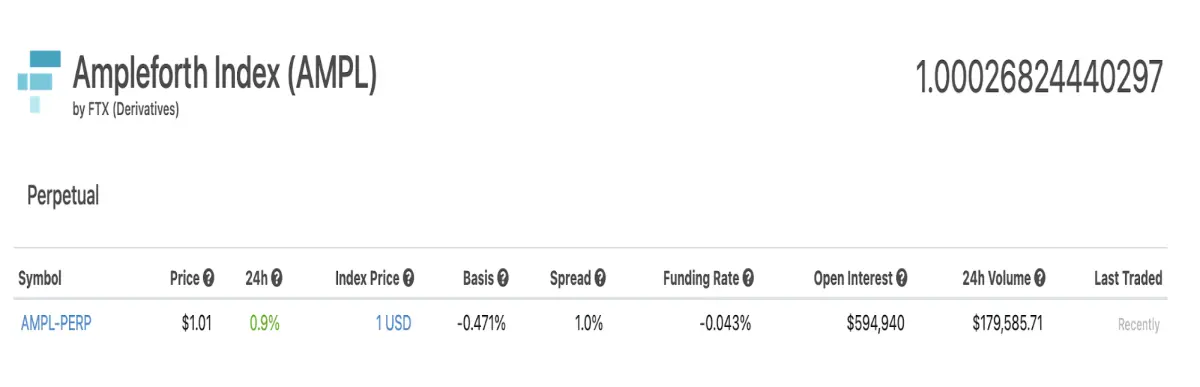This screenshot has width=1200, height=387.
Task: Click the Funding Rate help icon
Action: 748,279
